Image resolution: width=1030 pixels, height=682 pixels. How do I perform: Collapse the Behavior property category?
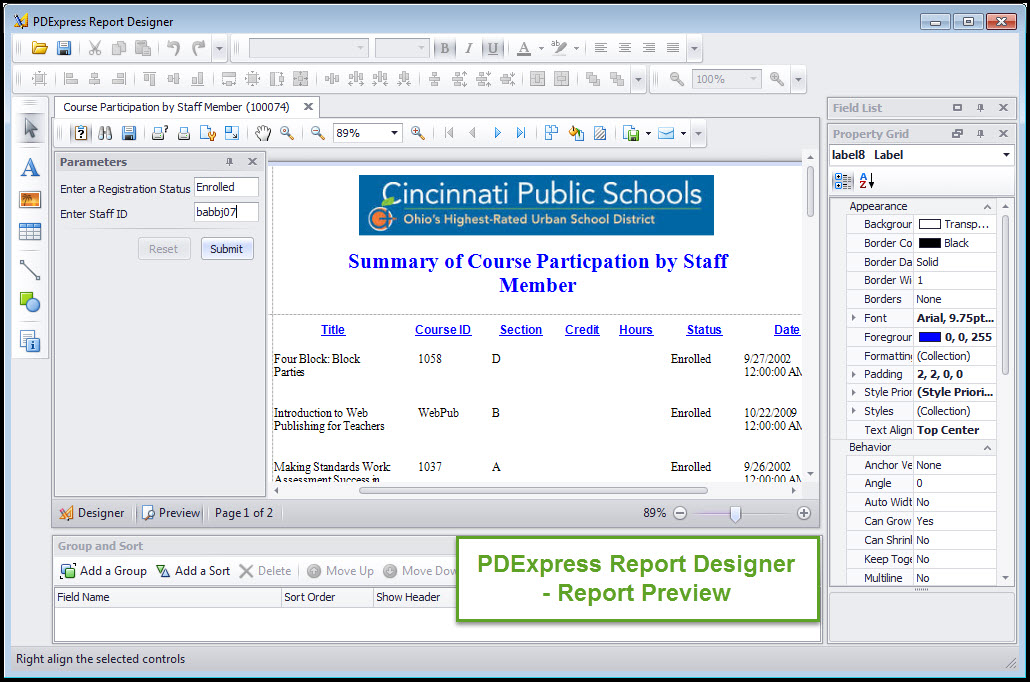[987, 447]
